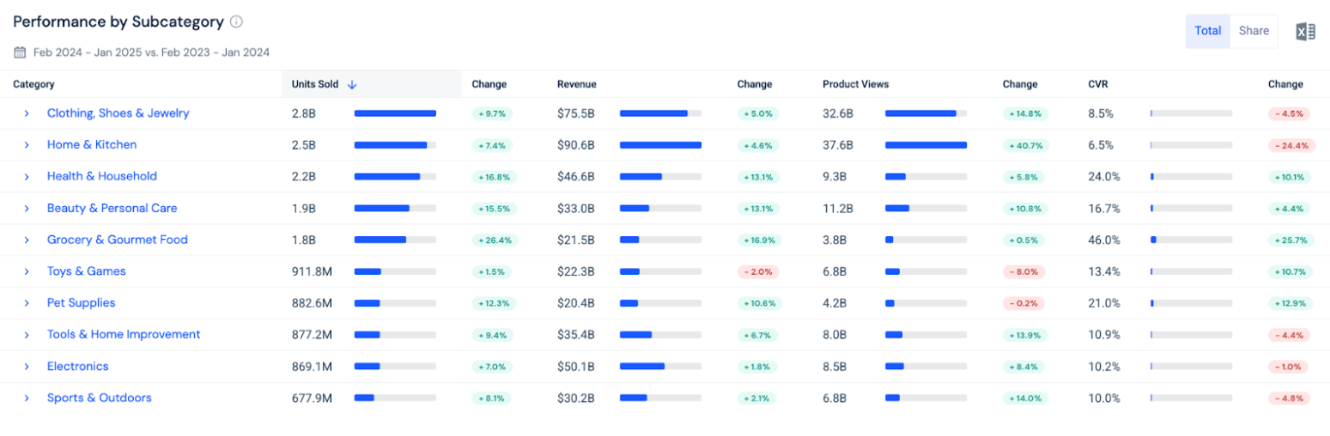The image size is (1330, 436).
Task: Open the Toys & Games category link
Action: point(86,271)
